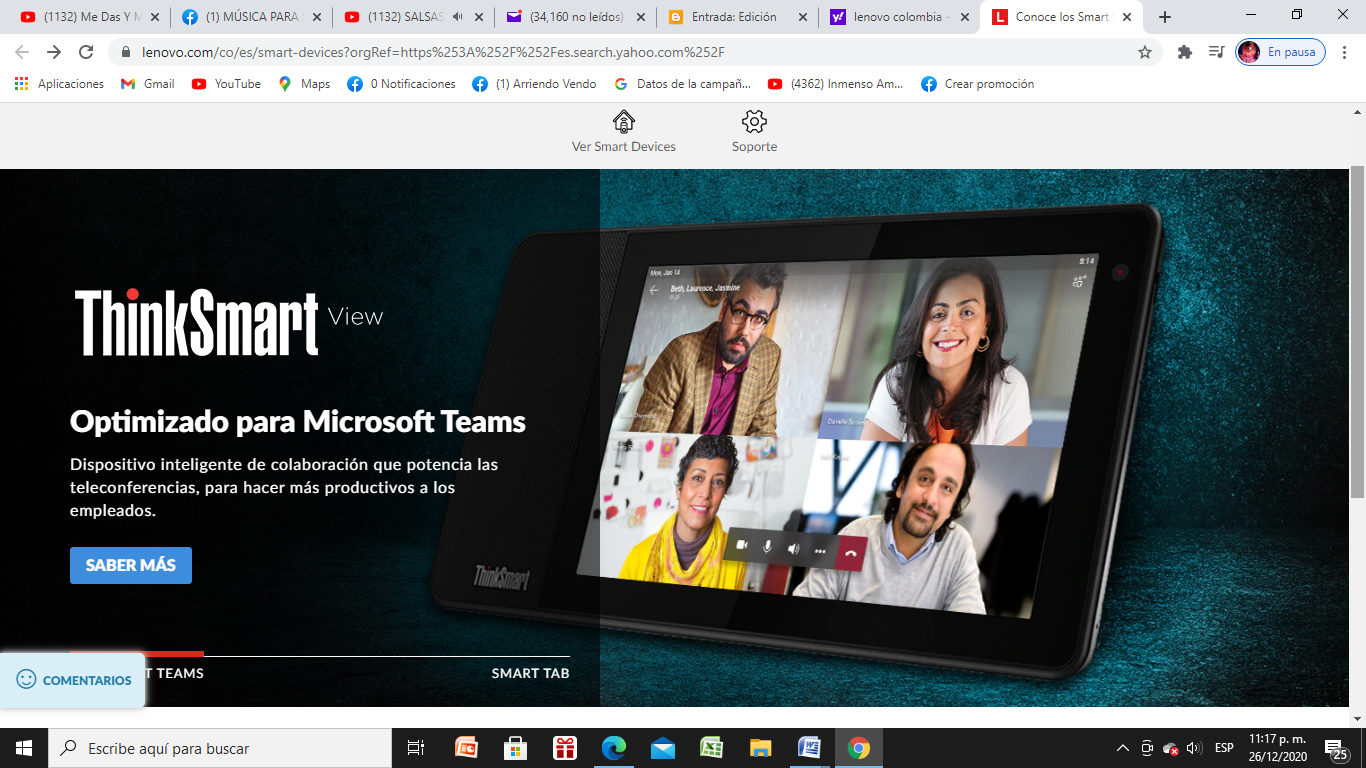This screenshot has height=768, width=1366.
Task: Open the volume control in system tray
Action: pyautogui.click(x=1194, y=748)
